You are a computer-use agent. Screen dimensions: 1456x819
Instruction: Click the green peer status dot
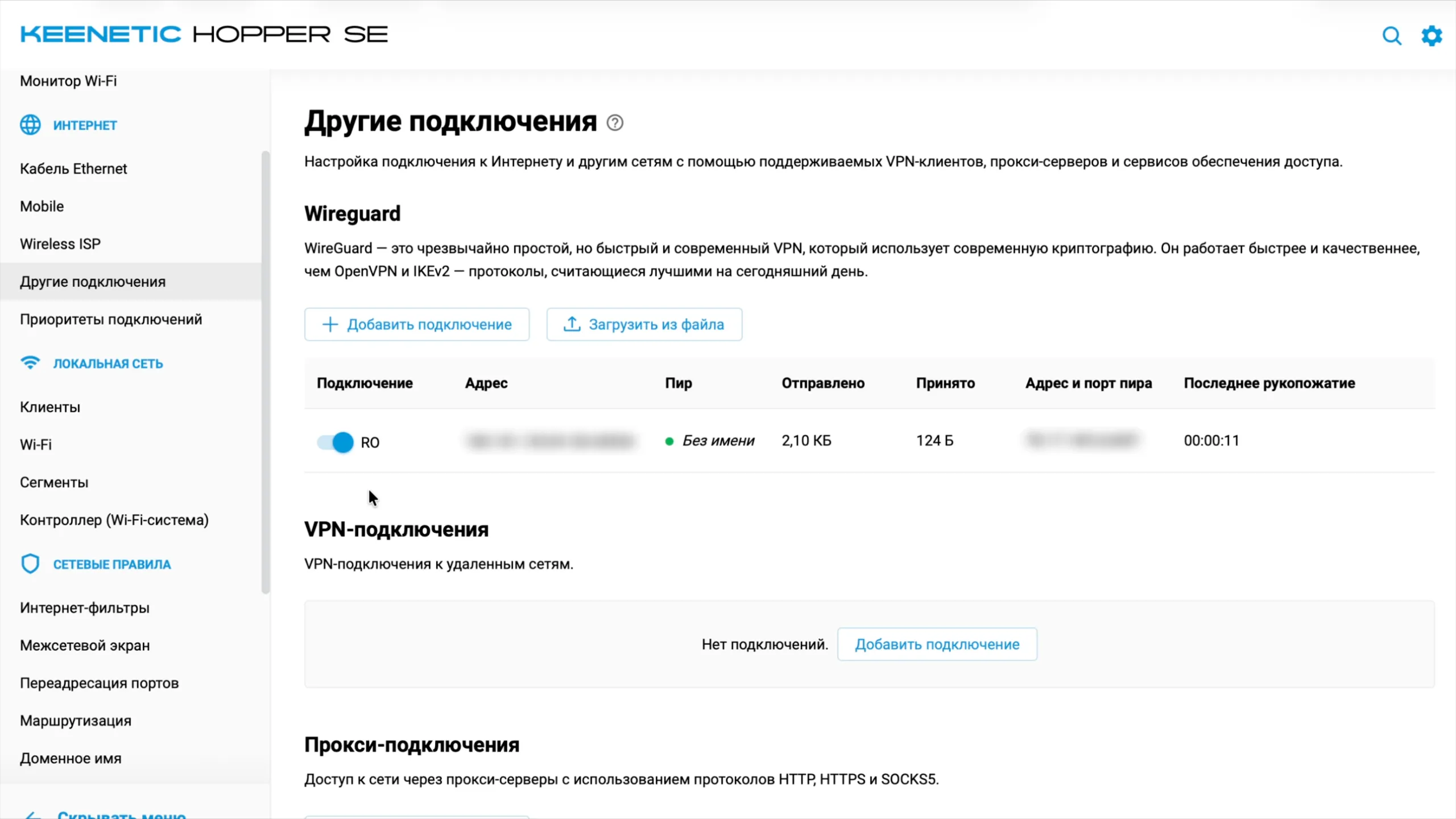[669, 441]
